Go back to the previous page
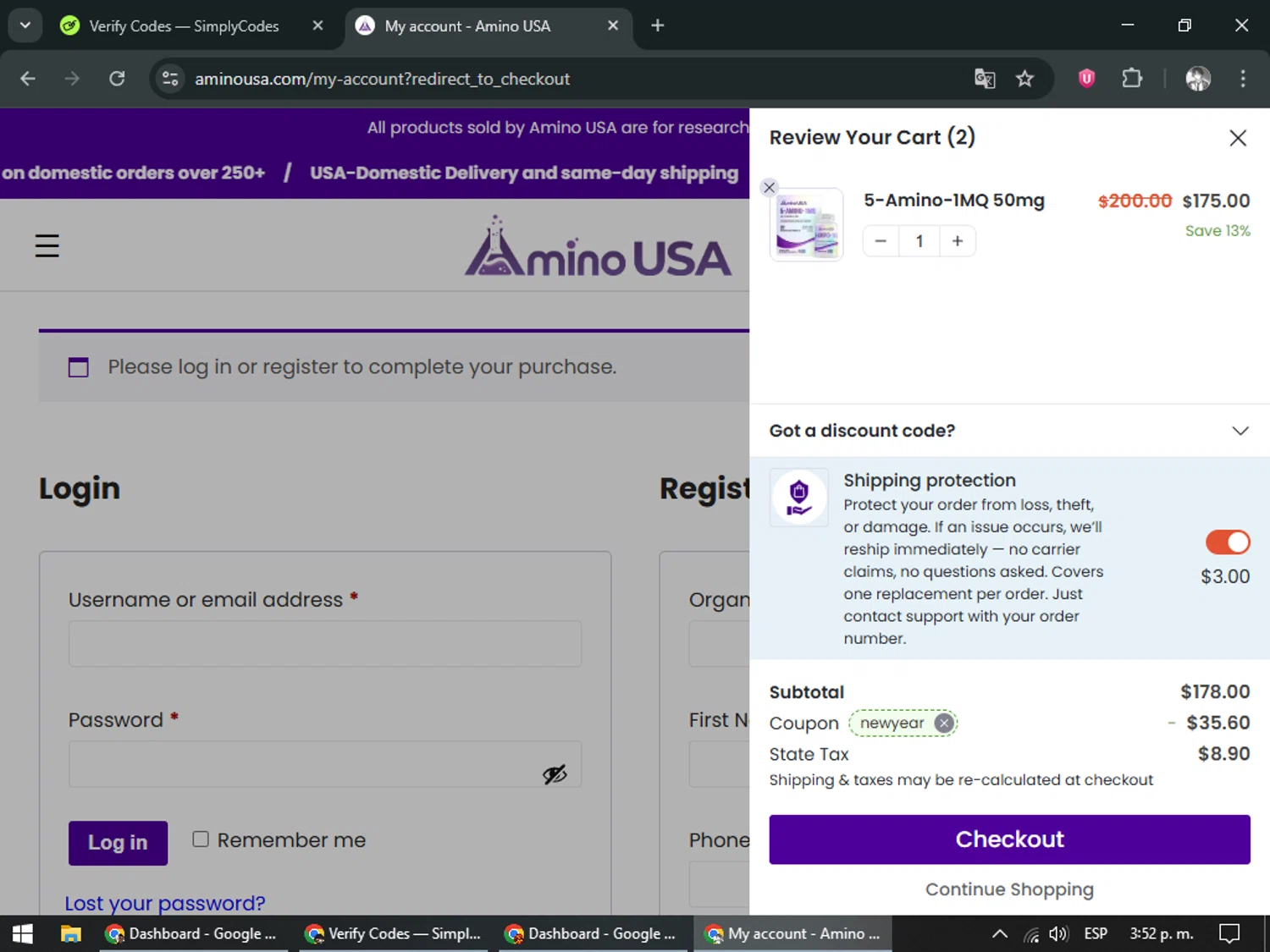This screenshot has height=952, width=1270. [28, 79]
